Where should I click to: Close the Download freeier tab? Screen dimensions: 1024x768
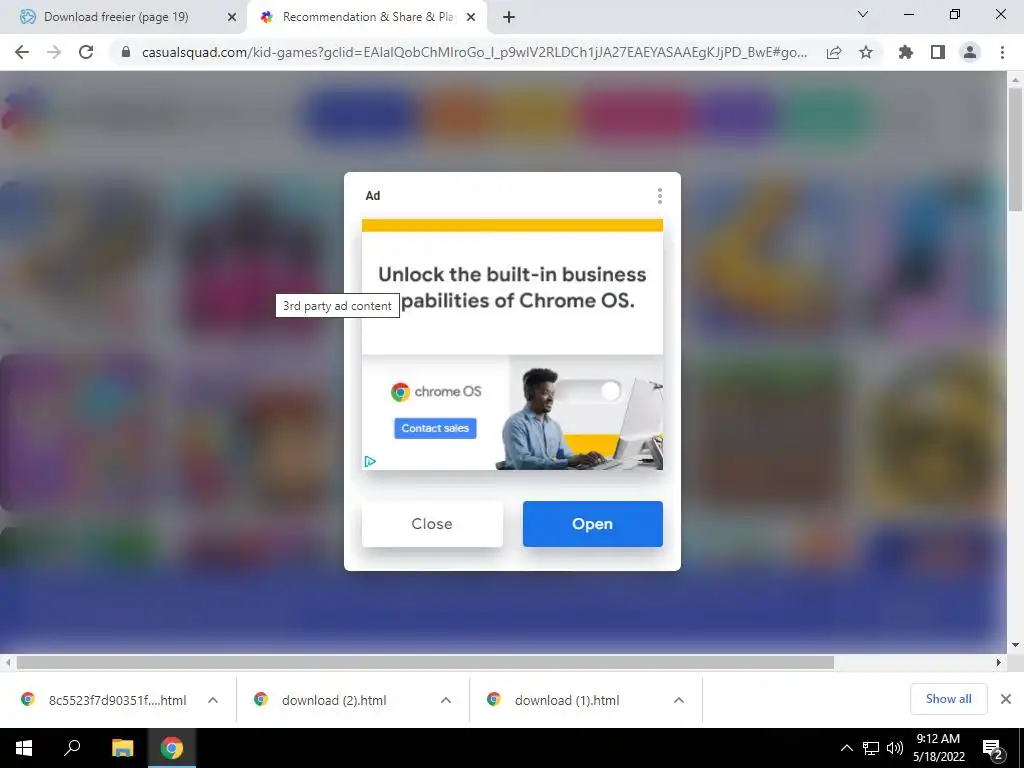[231, 18]
